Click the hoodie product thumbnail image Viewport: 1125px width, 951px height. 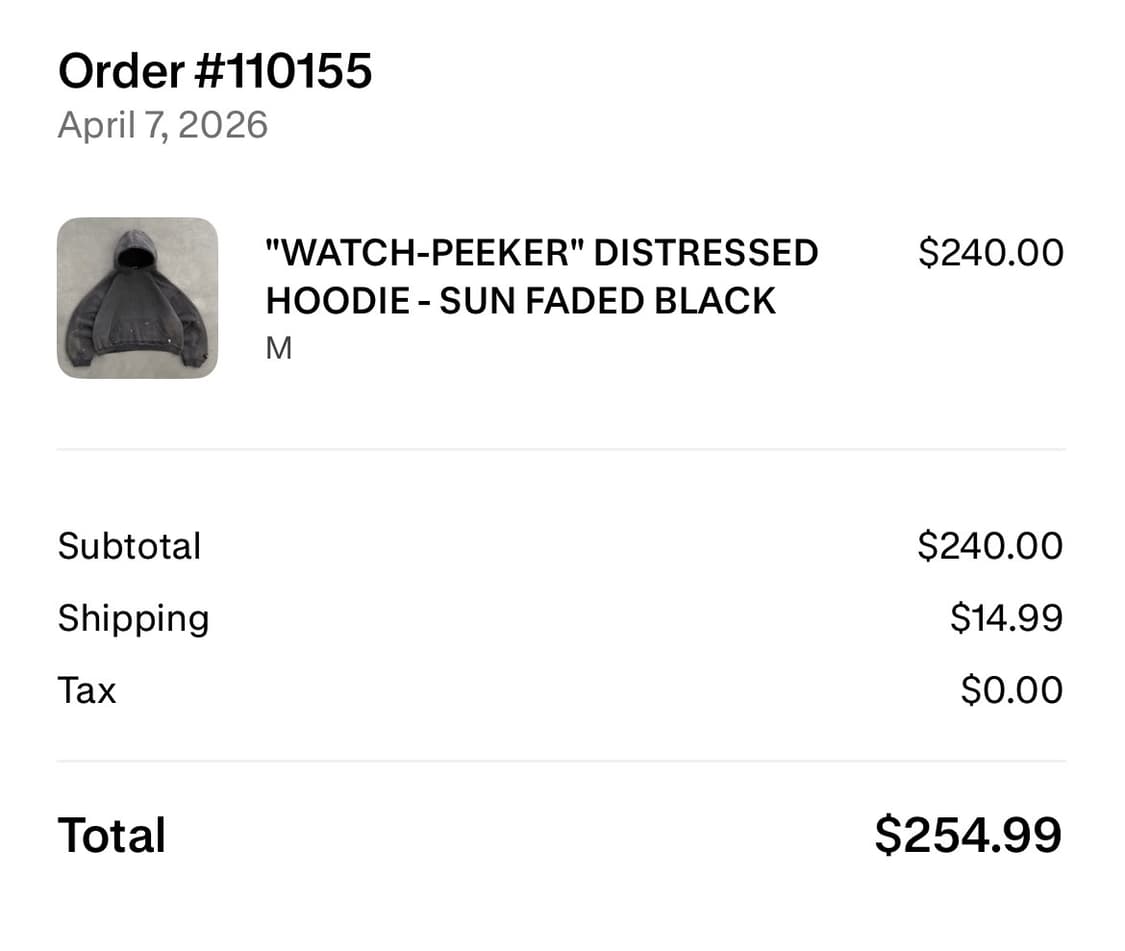pyautogui.click(x=137, y=298)
